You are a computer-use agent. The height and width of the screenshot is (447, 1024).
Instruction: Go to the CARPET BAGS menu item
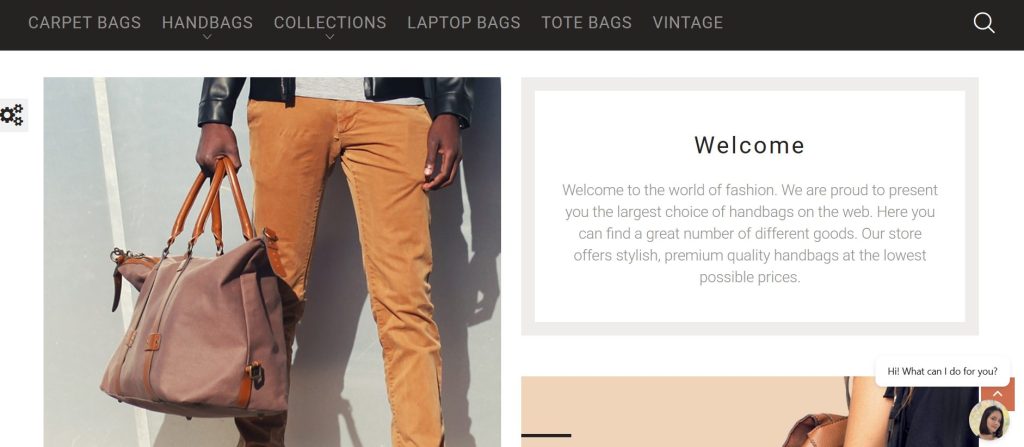84,23
